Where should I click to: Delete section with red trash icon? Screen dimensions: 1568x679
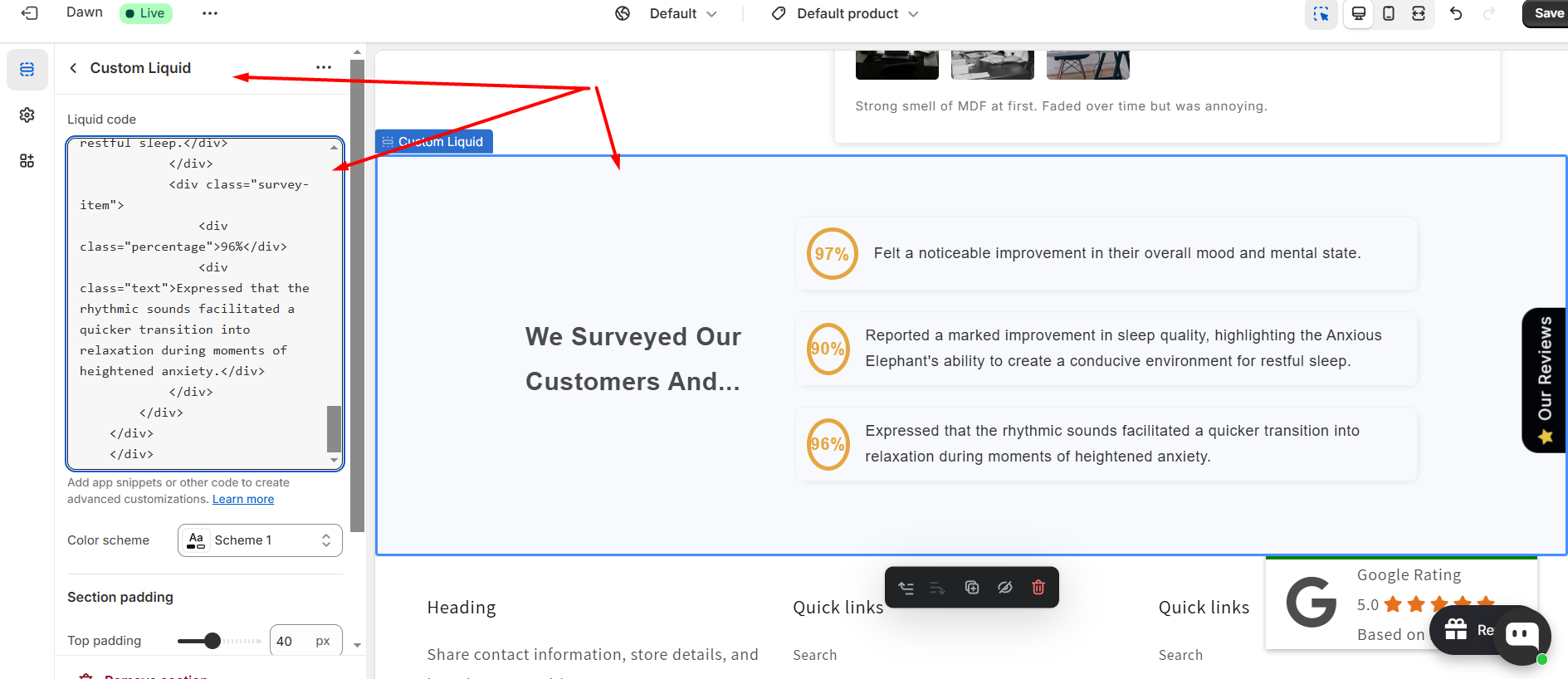(1038, 588)
